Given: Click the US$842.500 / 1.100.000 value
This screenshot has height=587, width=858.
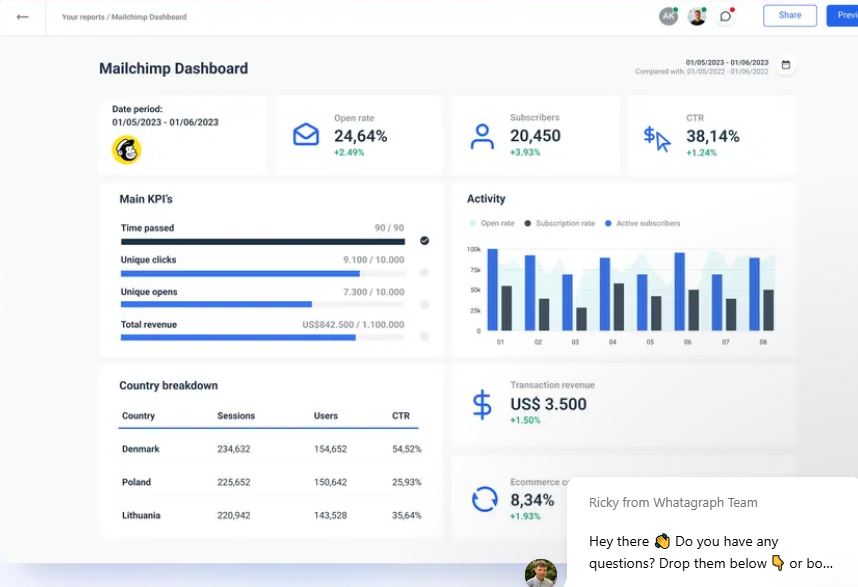Looking at the screenshot, I should 353,324.
